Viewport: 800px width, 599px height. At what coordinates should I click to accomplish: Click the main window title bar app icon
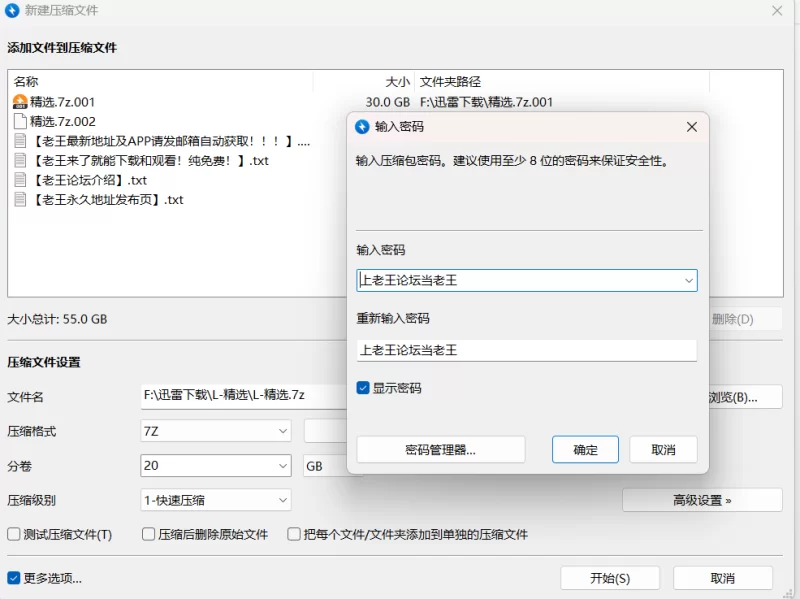[x=12, y=10]
